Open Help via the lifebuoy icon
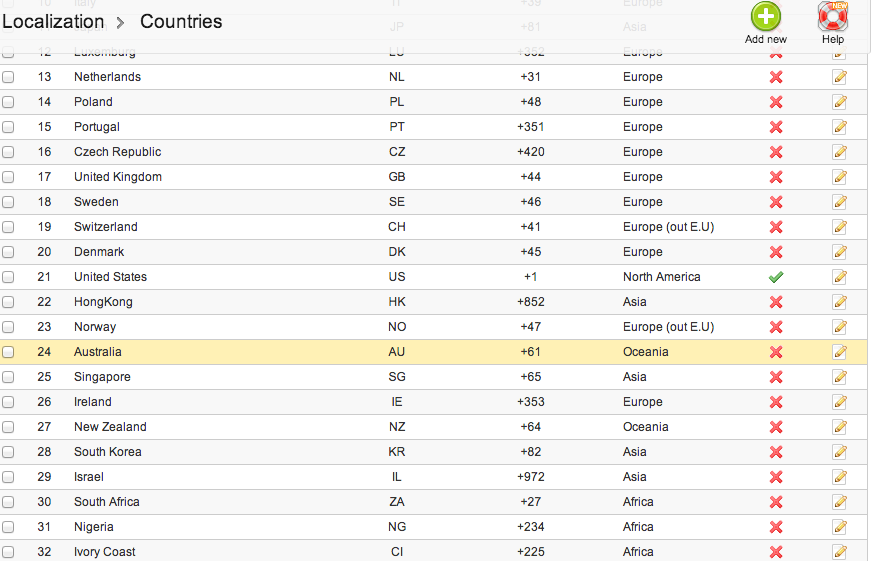 coord(832,17)
